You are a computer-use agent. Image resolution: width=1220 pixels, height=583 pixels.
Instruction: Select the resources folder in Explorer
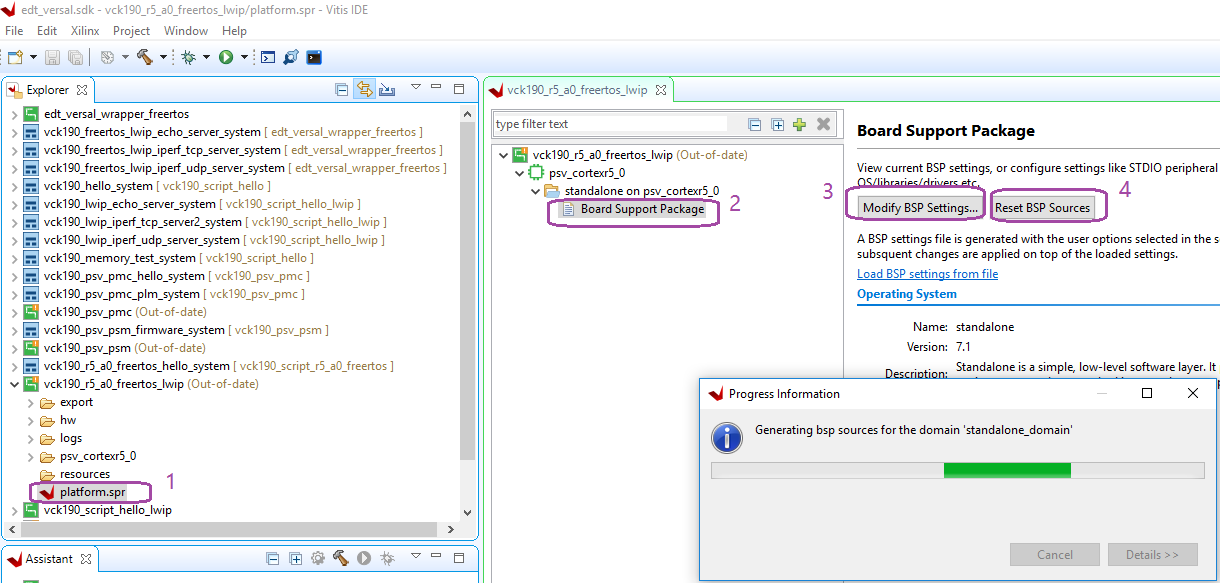point(85,474)
